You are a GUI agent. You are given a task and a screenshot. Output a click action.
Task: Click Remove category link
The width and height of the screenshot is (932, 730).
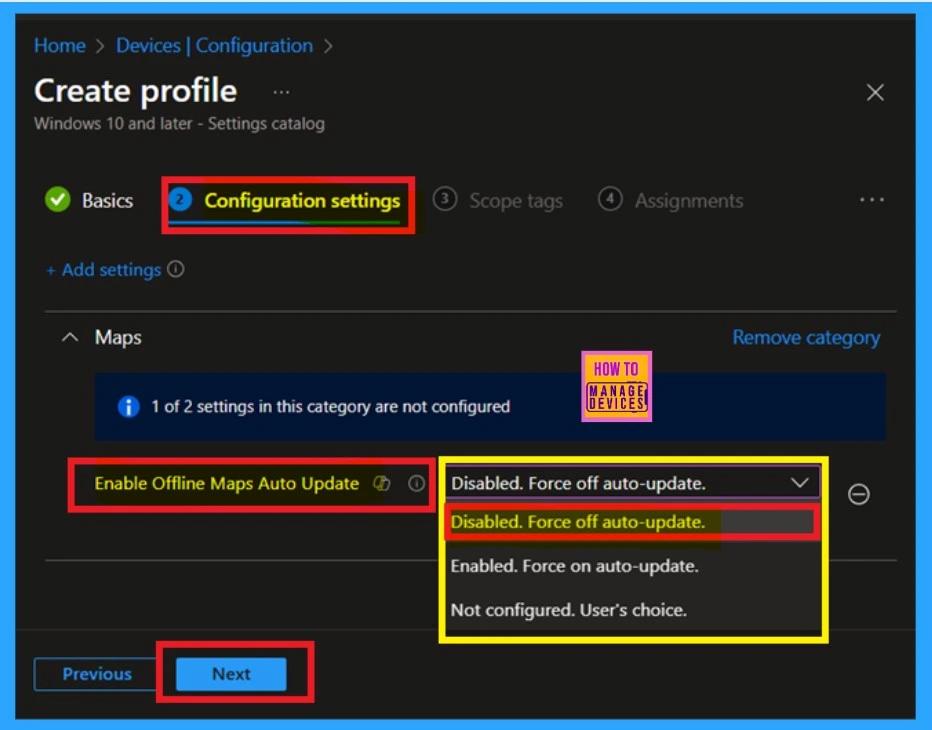tap(806, 338)
